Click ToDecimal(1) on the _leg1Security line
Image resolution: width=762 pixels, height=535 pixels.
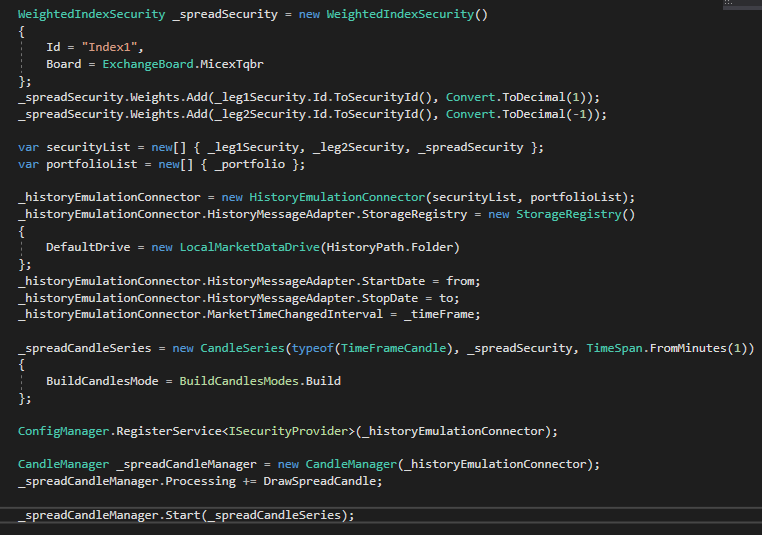[544, 97]
